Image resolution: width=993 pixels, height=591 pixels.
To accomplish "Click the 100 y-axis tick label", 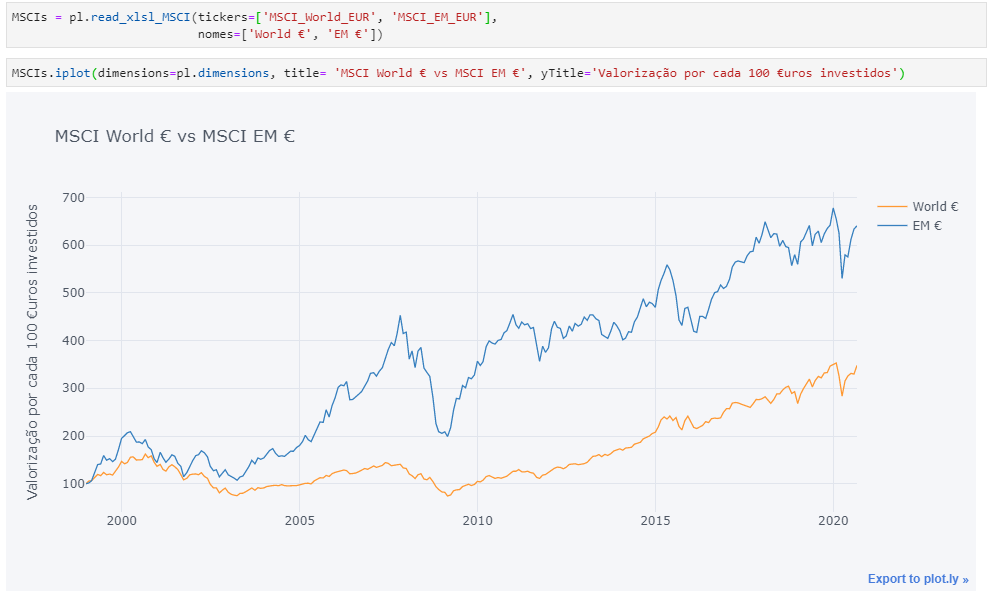I will [73, 484].
